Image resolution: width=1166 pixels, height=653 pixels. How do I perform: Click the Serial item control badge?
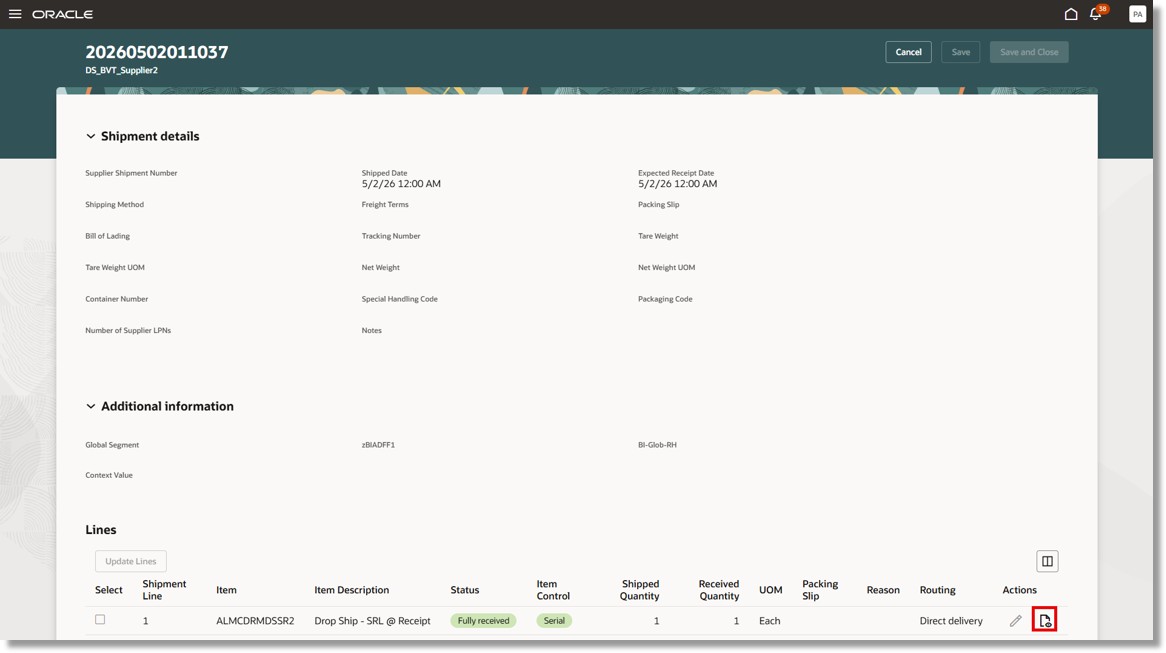[554, 620]
